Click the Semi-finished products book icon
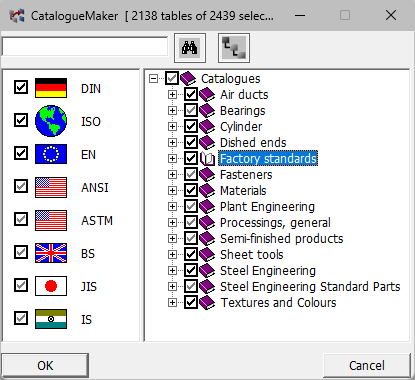Image resolution: width=415 pixels, height=380 pixels. [207, 239]
